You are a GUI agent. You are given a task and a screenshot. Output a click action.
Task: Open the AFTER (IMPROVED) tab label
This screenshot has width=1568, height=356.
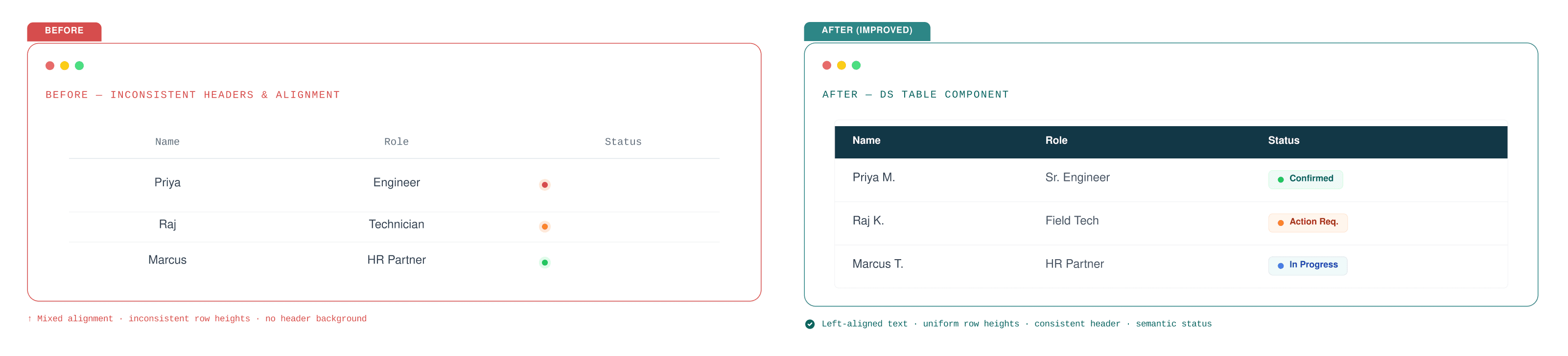pyautogui.click(x=867, y=31)
